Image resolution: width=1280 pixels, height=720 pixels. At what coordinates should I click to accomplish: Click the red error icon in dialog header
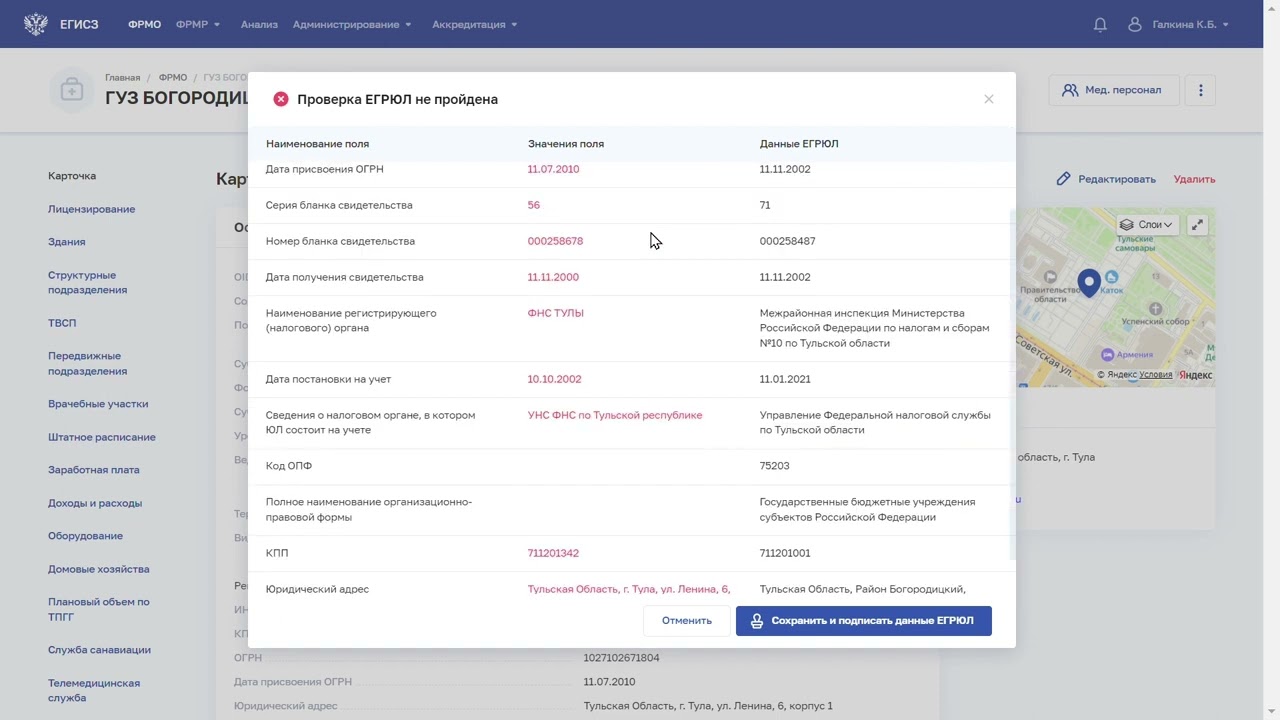coord(281,99)
